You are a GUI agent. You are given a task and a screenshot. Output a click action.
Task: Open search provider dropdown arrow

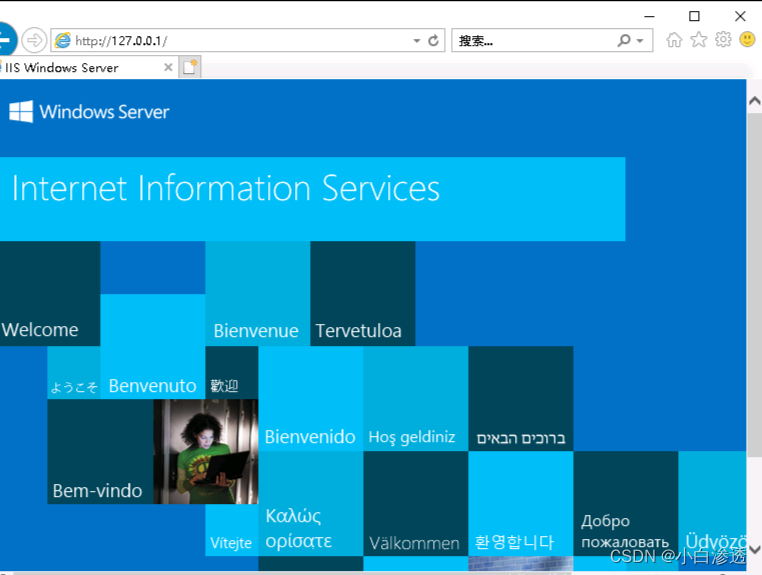(x=640, y=41)
